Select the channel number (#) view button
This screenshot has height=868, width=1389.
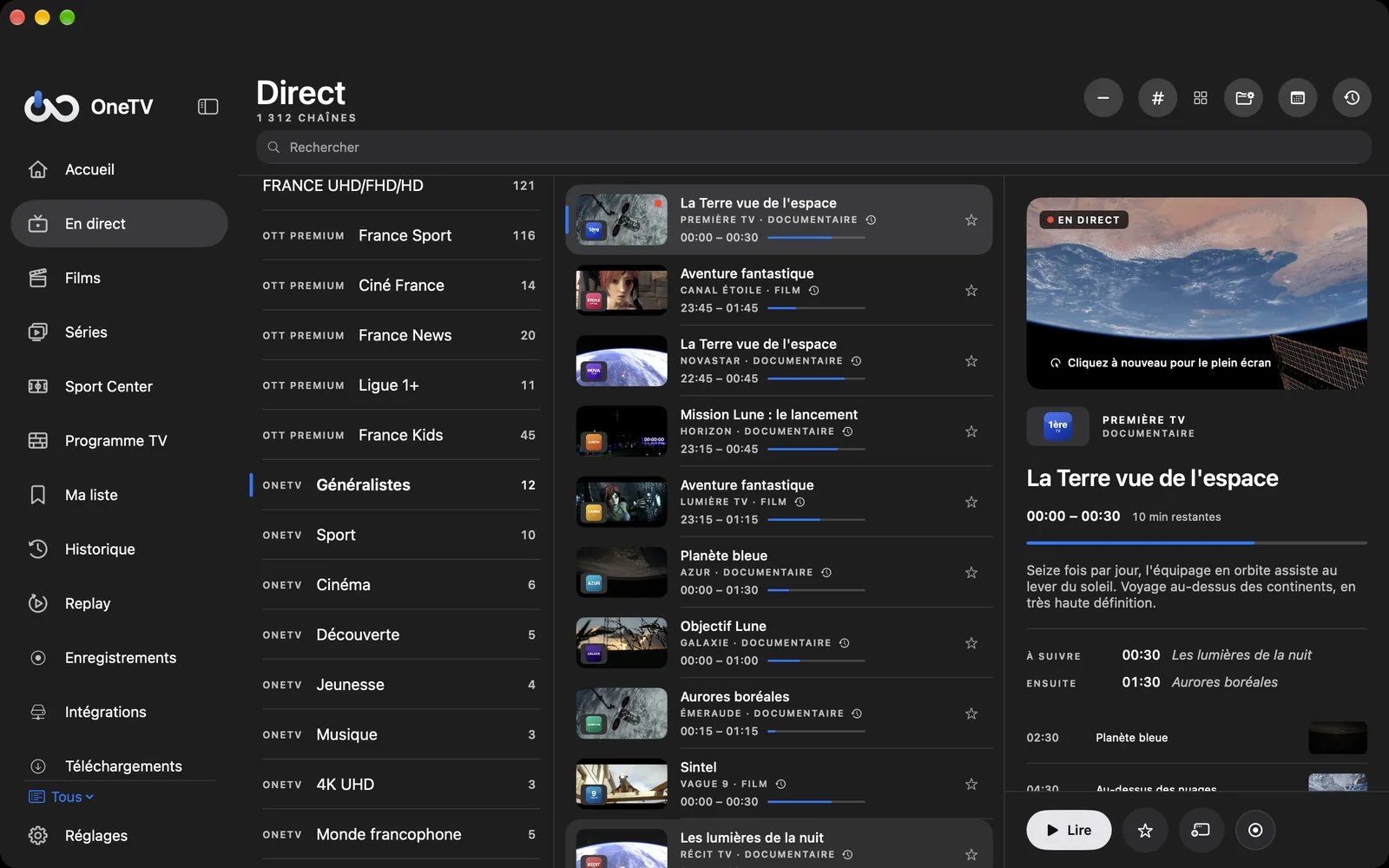[x=1157, y=98]
